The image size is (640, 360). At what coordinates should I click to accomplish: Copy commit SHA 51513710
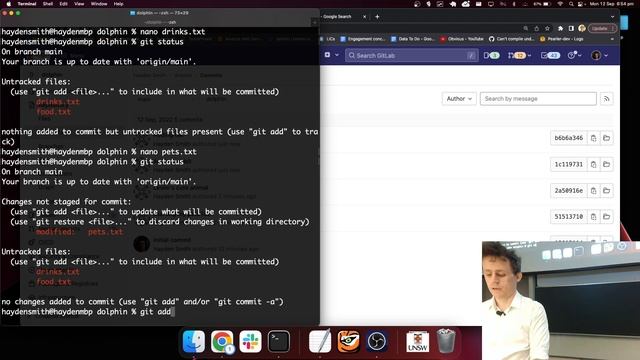[x=593, y=217]
